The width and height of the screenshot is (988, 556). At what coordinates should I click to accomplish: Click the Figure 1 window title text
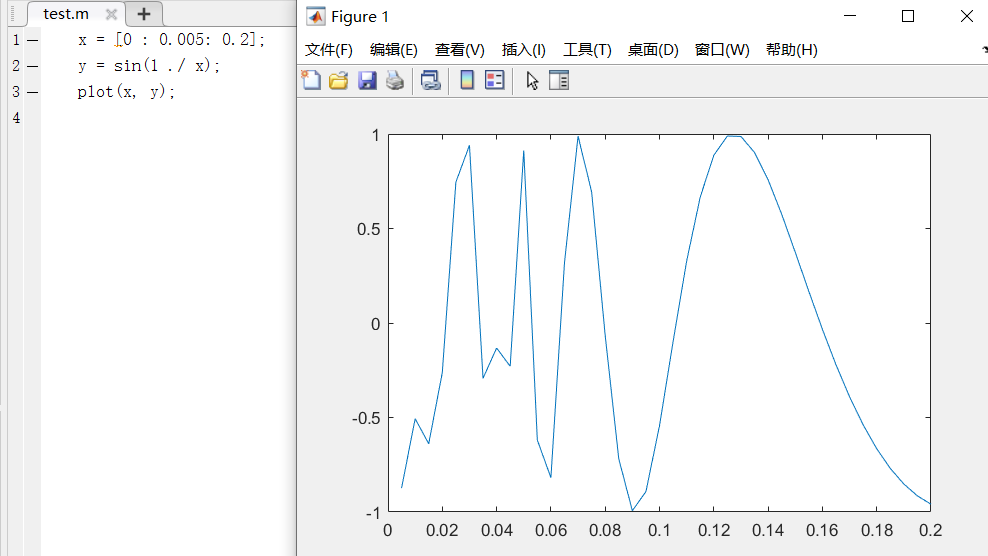tap(360, 16)
